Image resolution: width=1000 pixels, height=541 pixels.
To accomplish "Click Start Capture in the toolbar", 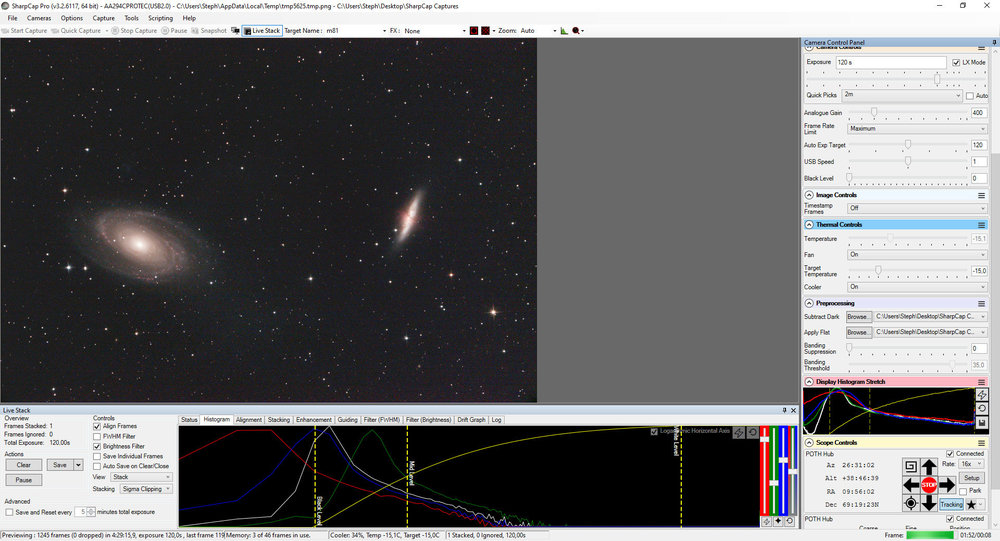I will [x=24, y=31].
